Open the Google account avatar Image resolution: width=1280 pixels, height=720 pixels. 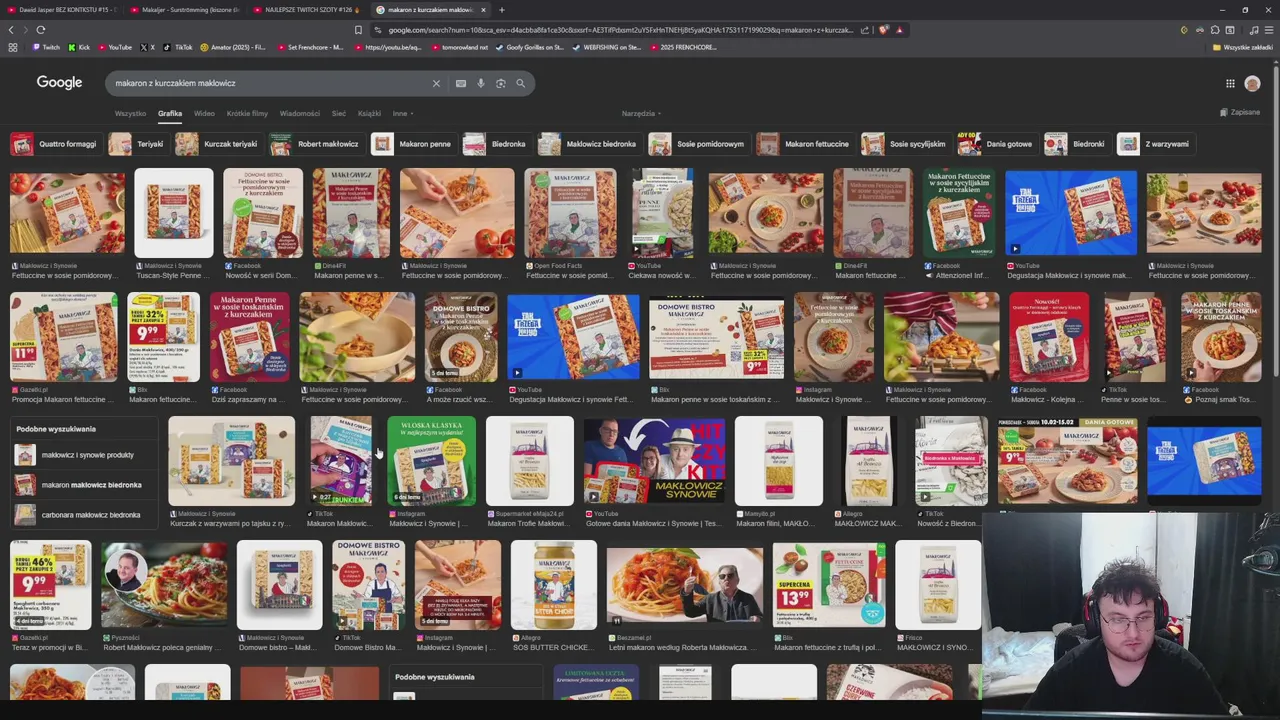(1253, 84)
